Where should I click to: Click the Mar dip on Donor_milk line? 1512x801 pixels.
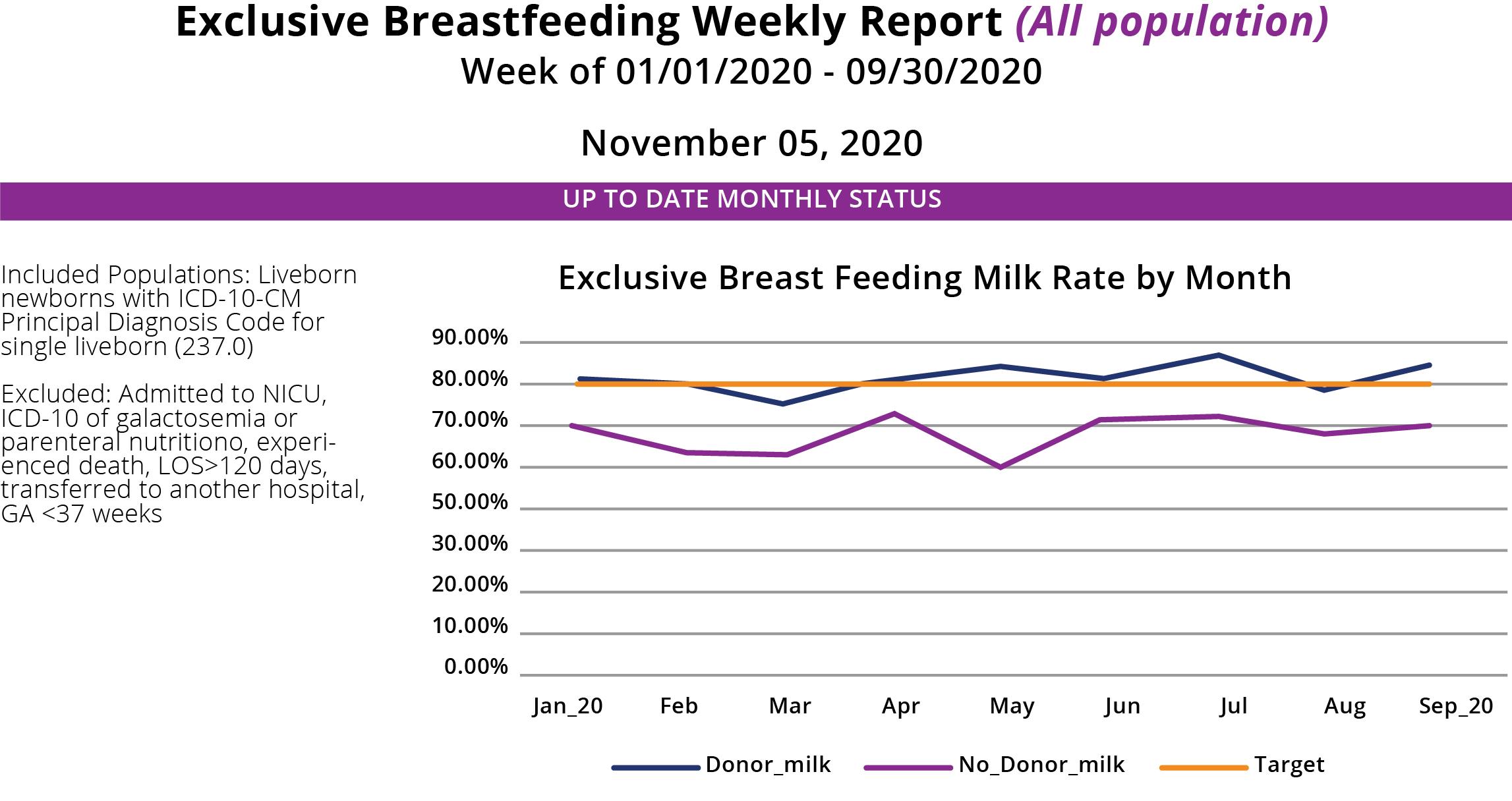[782, 404]
